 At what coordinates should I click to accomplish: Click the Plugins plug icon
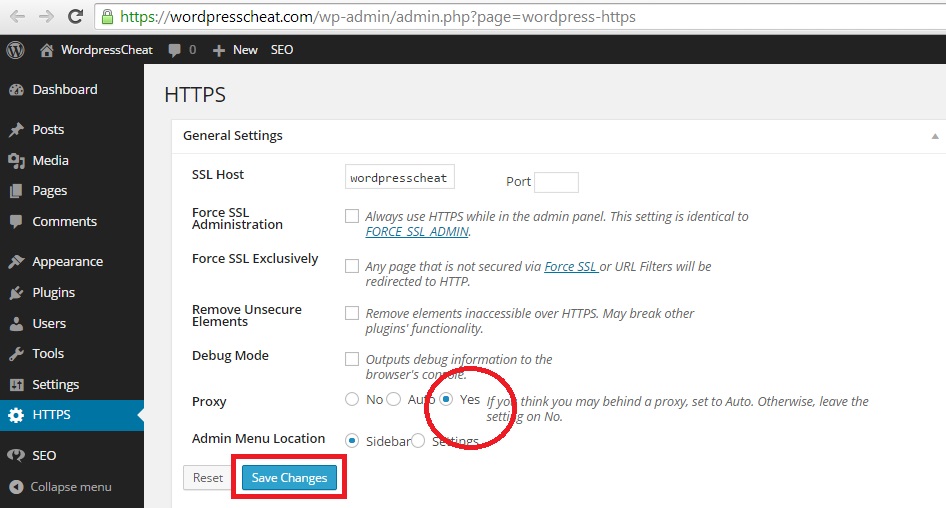click(16, 293)
